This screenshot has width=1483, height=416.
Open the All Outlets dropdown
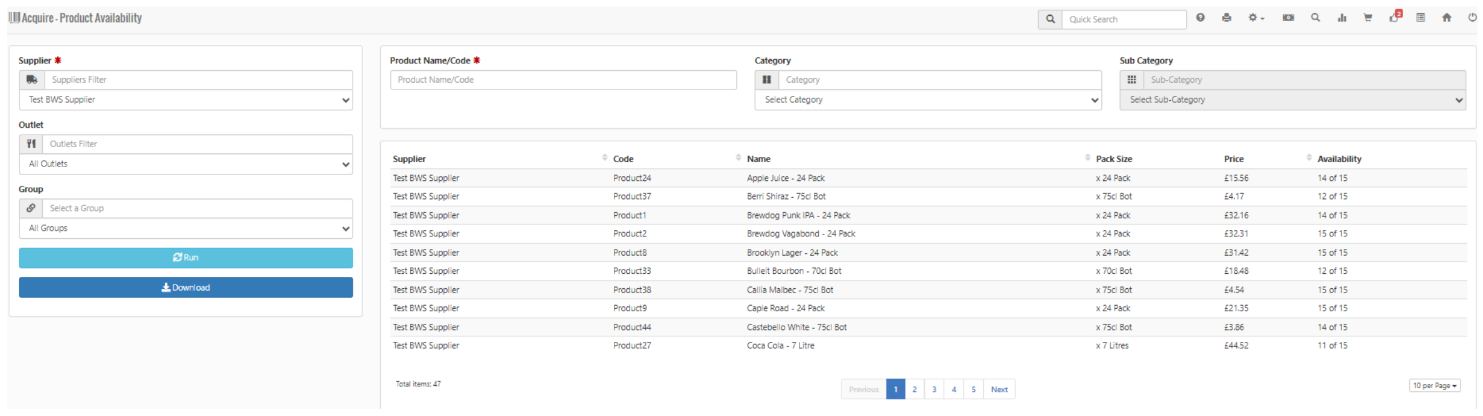click(x=185, y=164)
